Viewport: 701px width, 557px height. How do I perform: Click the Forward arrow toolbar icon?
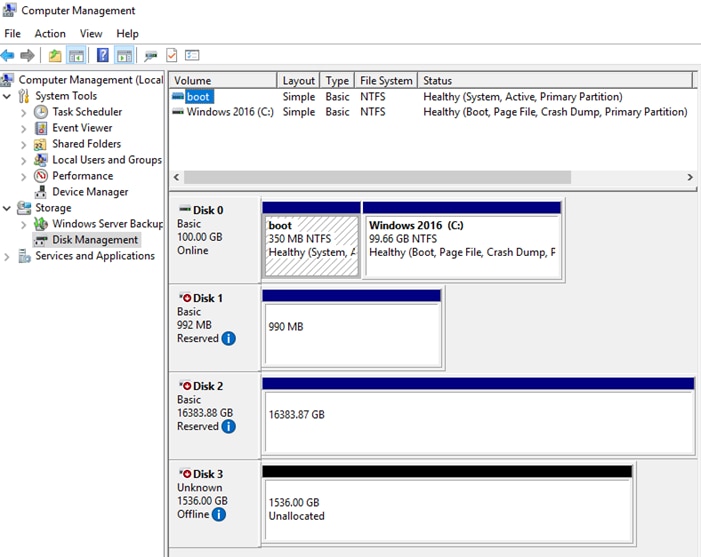[x=27, y=55]
